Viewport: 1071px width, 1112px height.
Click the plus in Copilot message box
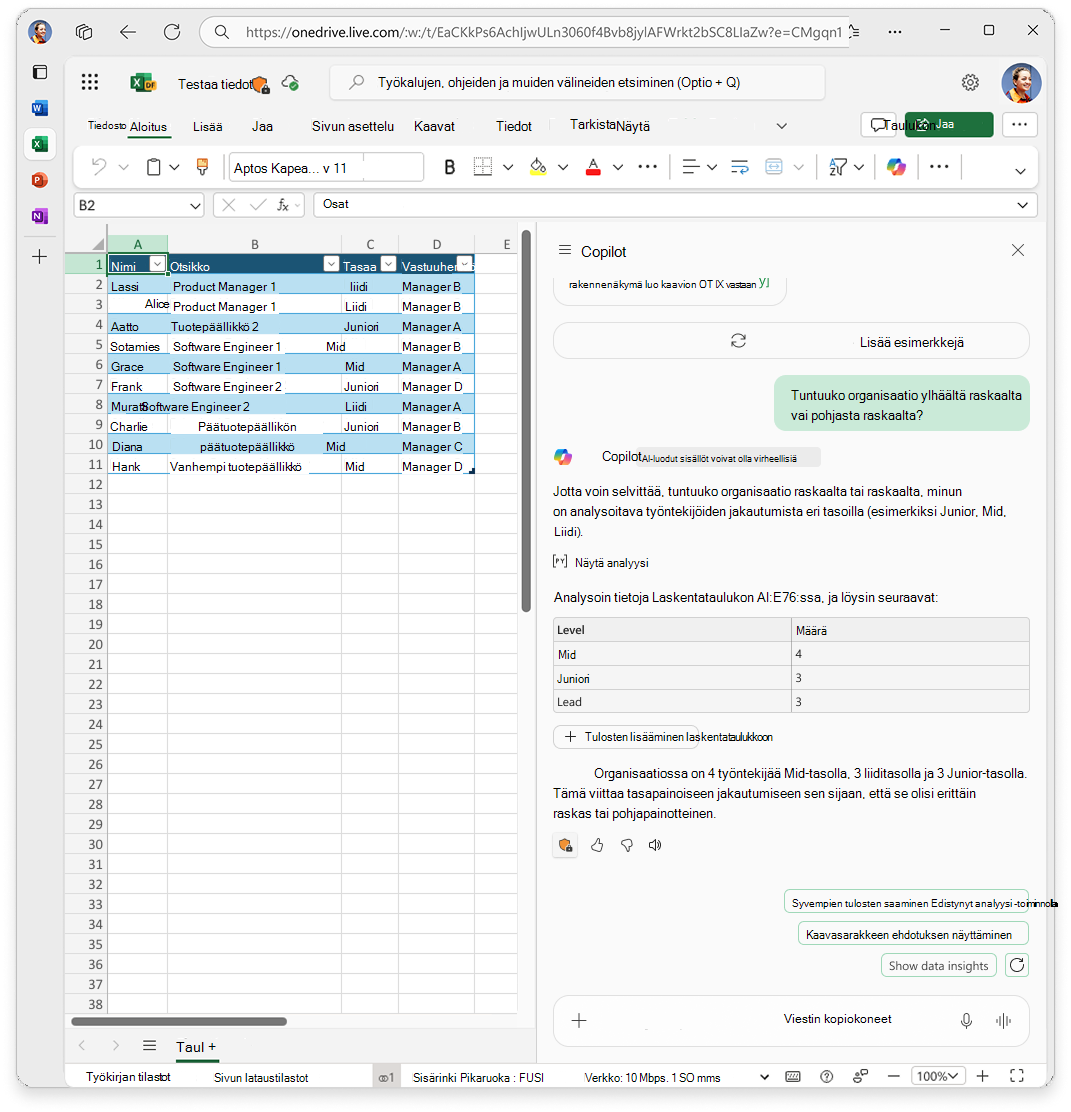[579, 1021]
